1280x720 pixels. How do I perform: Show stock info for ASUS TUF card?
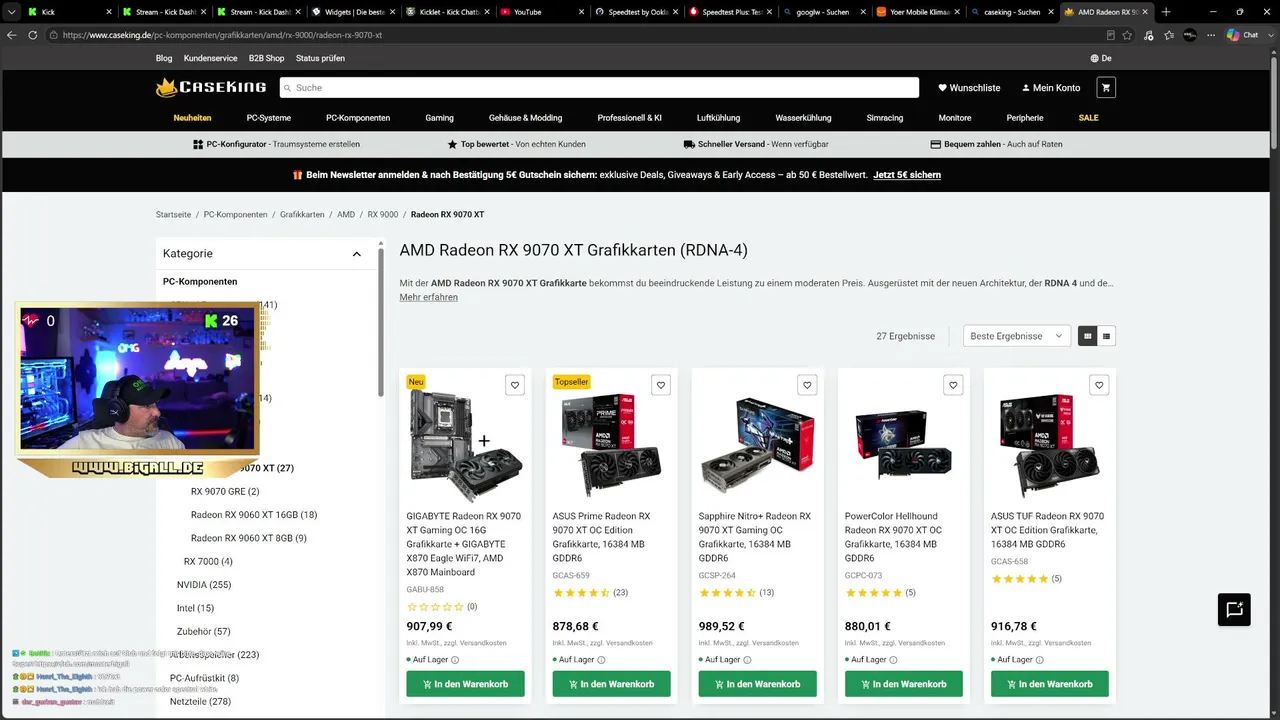pos(1039,660)
